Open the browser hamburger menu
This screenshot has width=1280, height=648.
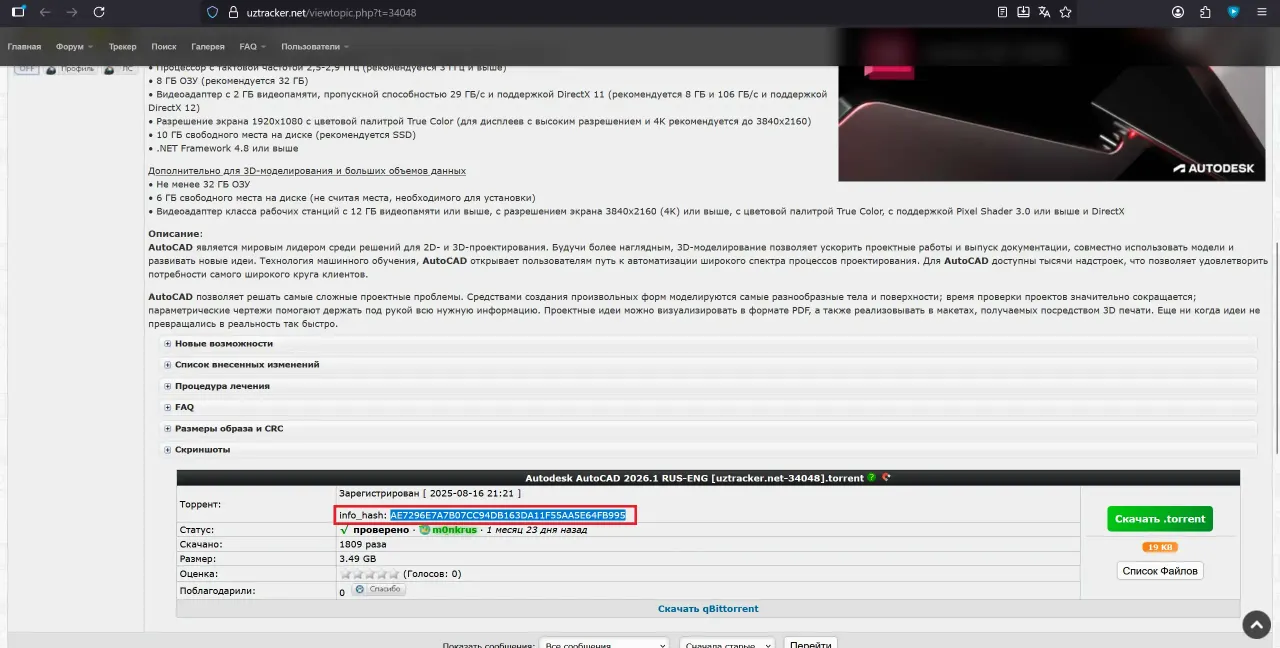click(x=1261, y=12)
